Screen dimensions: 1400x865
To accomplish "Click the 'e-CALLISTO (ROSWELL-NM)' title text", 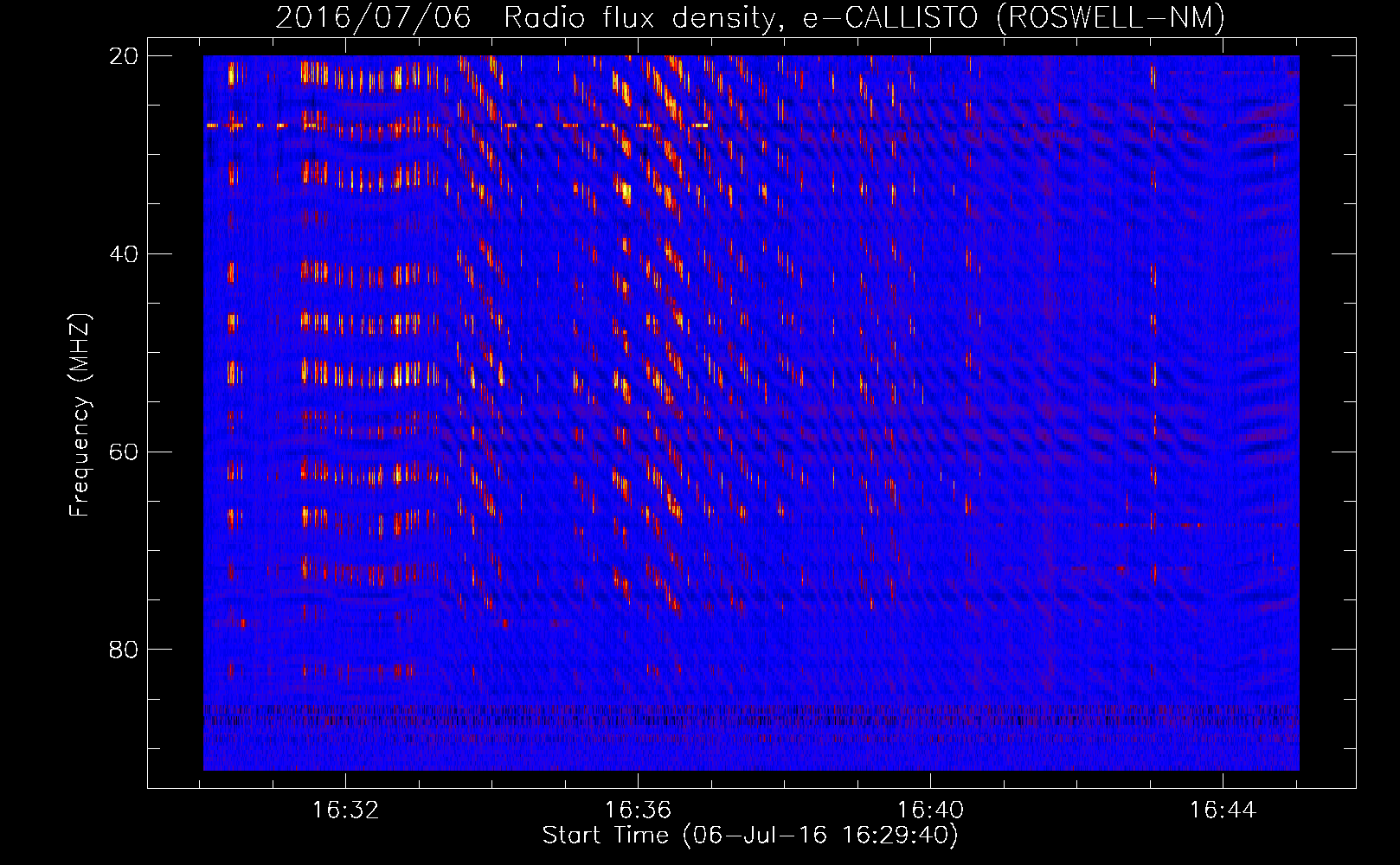I will pos(1015,17).
